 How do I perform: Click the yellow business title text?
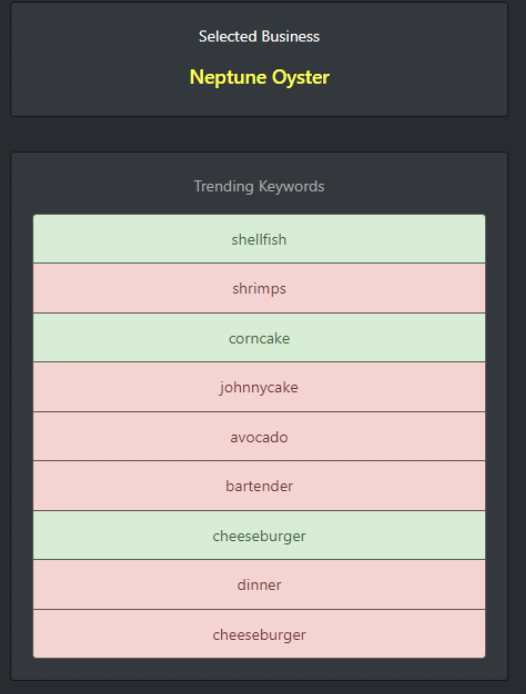(x=259, y=77)
